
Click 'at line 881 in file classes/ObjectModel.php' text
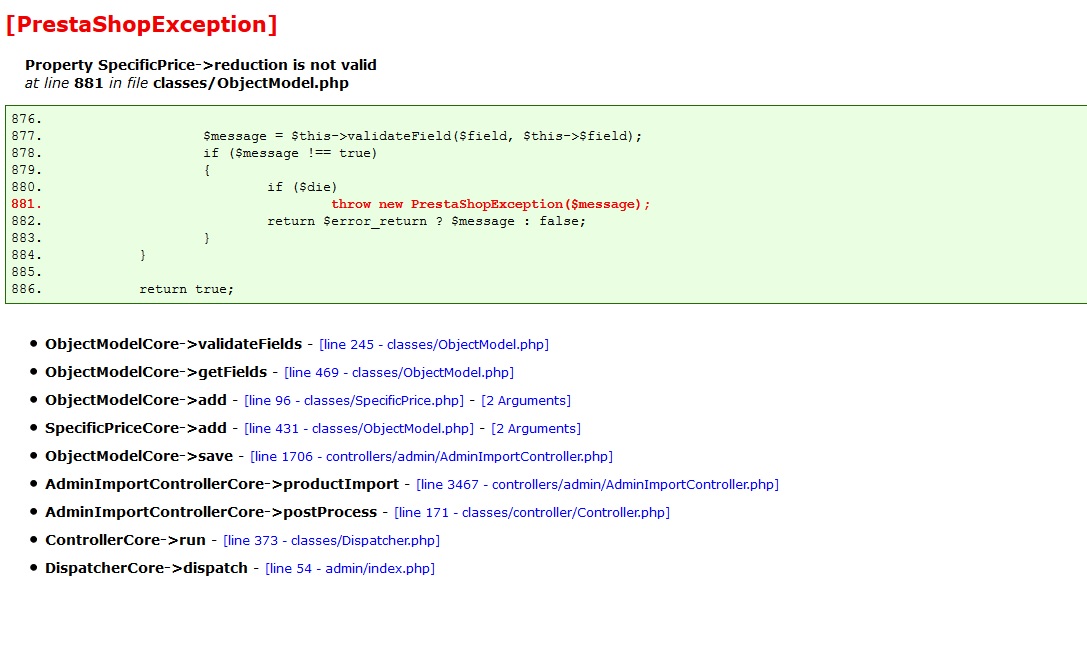186,83
